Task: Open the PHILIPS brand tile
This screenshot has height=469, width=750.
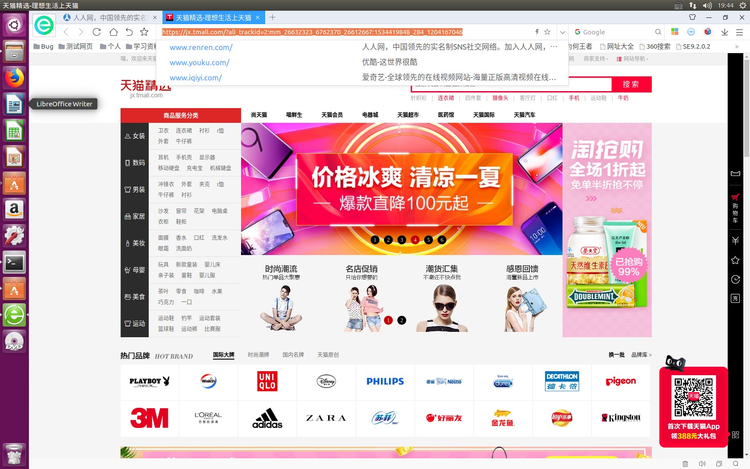Action: [x=385, y=382]
